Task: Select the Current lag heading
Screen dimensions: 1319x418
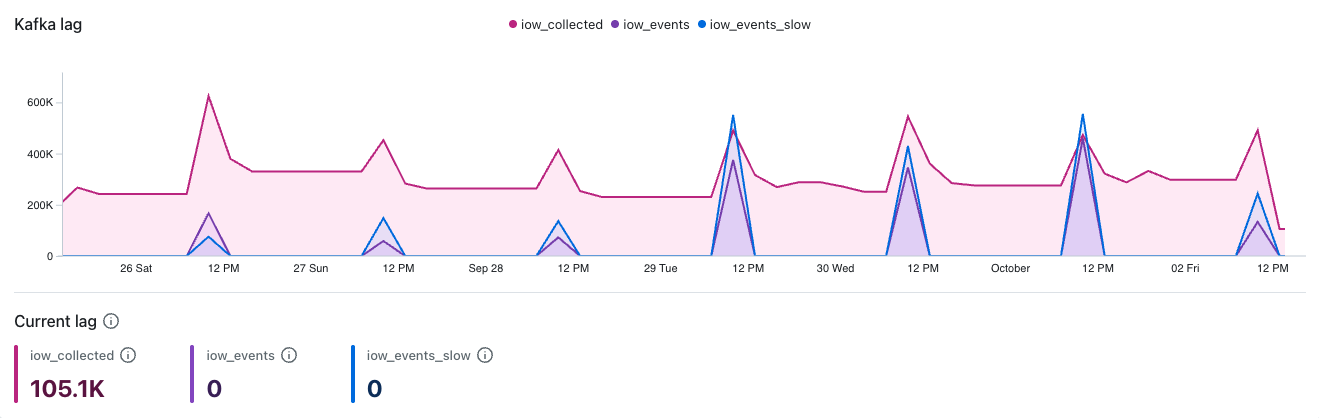Action: pyautogui.click(x=55, y=322)
